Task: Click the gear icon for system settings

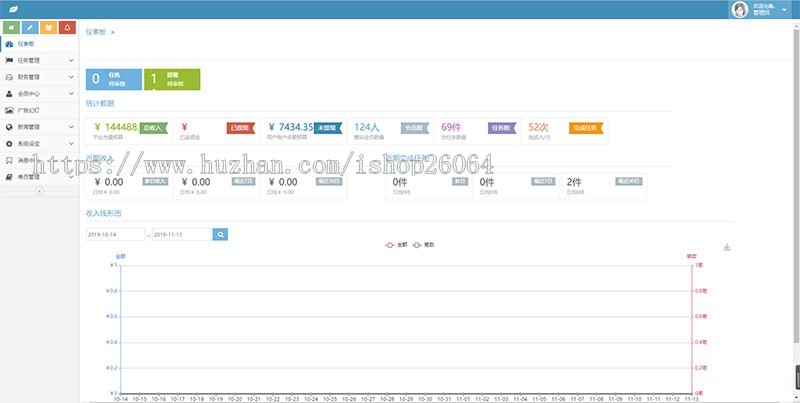Action: coord(9,144)
